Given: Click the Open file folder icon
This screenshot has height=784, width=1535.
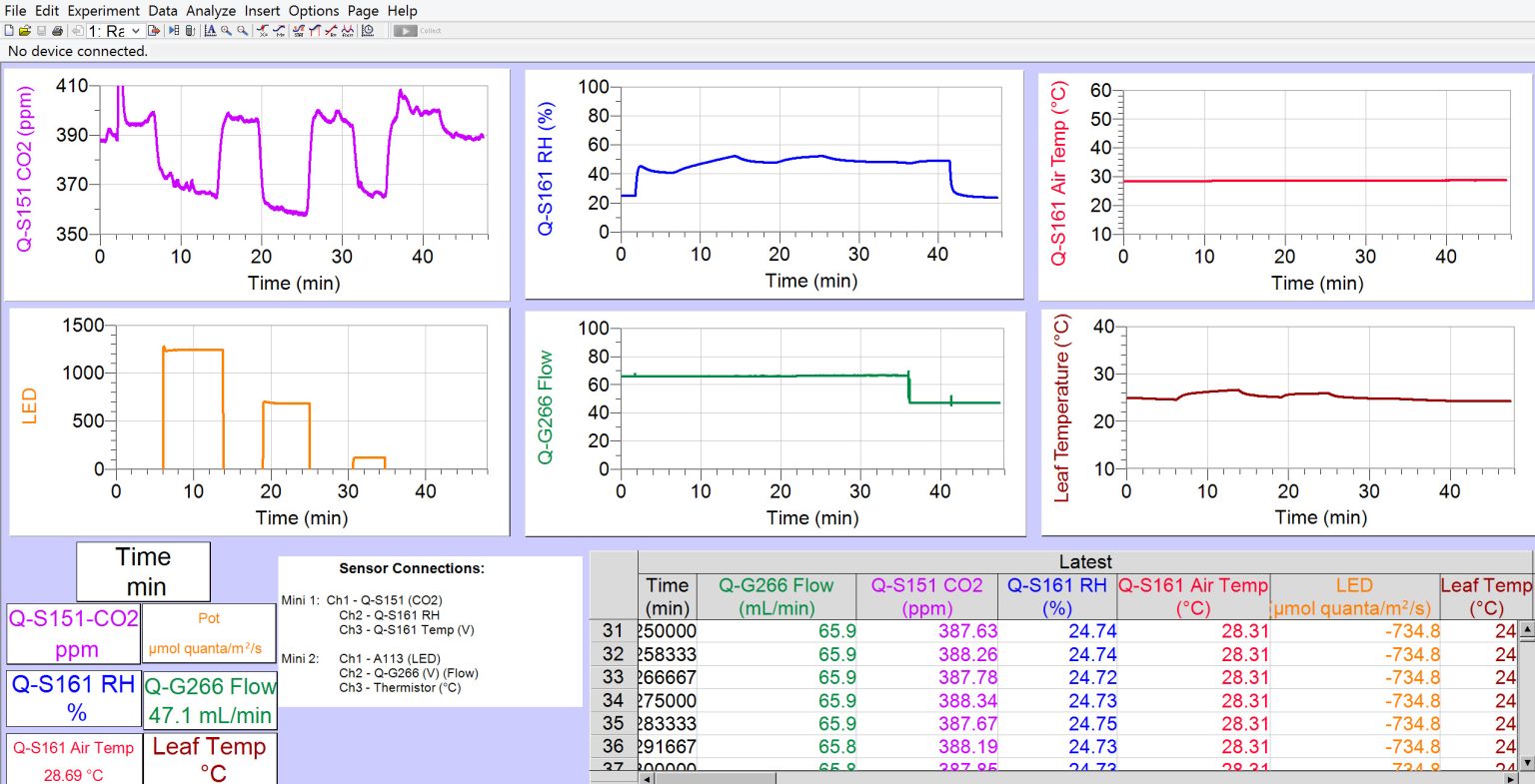Looking at the screenshot, I should (25, 31).
